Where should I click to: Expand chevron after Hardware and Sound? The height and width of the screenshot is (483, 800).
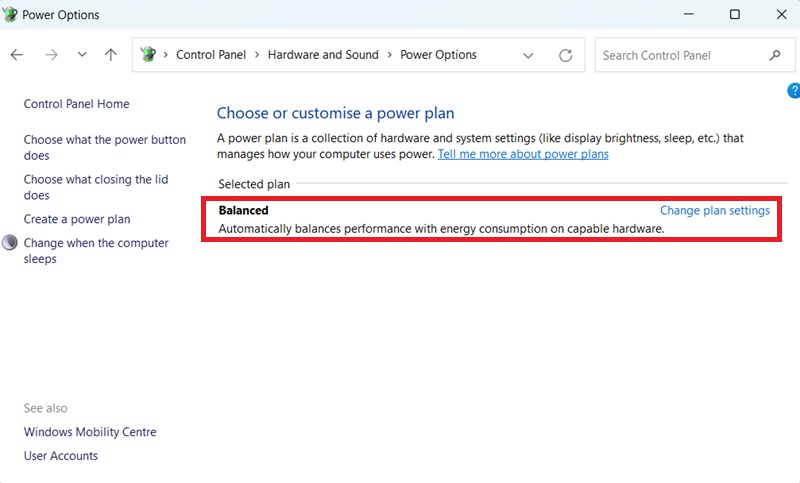tap(389, 55)
